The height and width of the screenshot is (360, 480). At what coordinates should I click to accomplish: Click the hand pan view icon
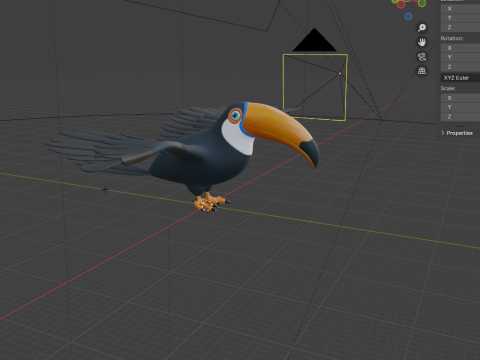click(x=422, y=42)
